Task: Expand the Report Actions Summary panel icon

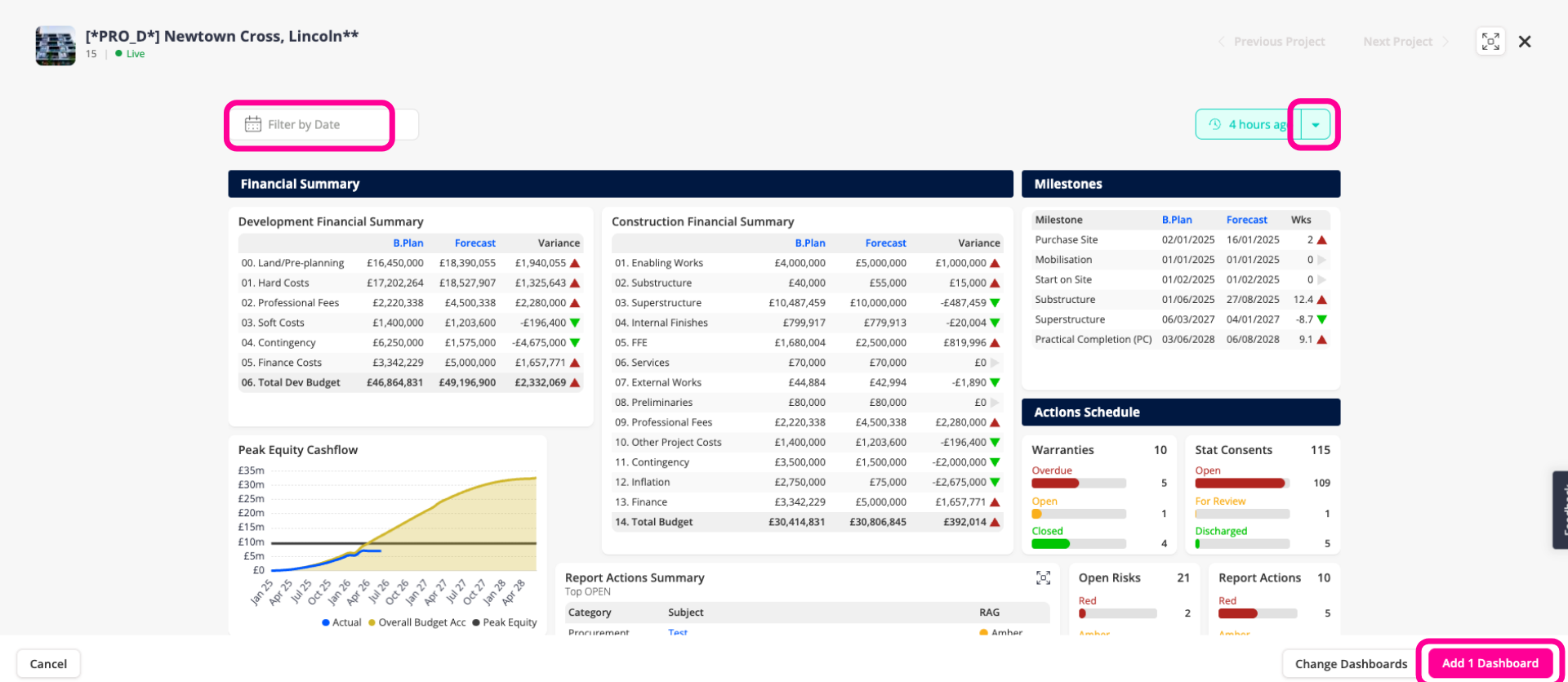Action: pyautogui.click(x=1043, y=577)
